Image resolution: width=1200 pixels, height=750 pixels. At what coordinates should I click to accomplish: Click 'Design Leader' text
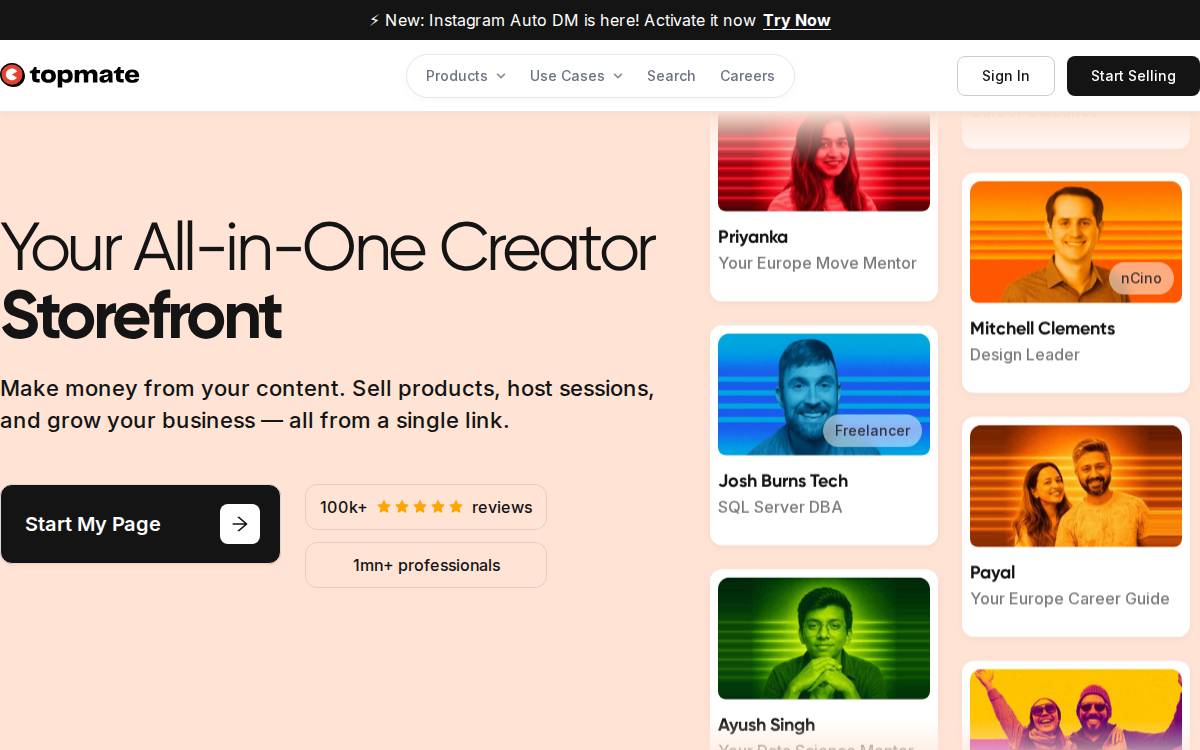[1025, 355]
